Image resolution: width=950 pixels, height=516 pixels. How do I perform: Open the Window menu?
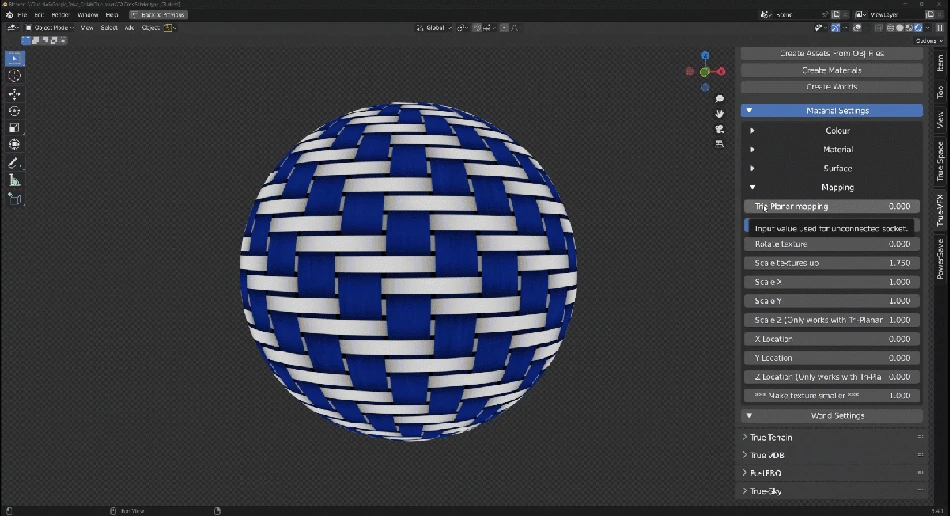click(88, 15)
